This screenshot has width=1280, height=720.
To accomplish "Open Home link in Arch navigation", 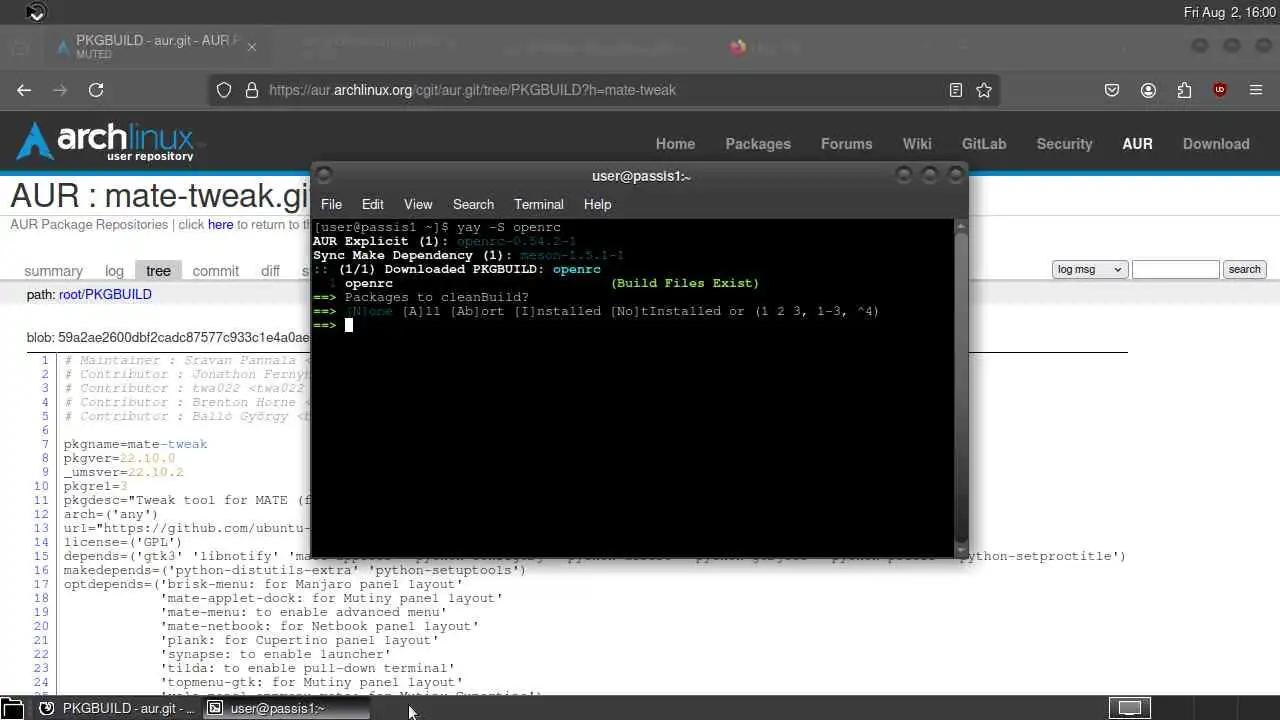I will tap(675, 144).
